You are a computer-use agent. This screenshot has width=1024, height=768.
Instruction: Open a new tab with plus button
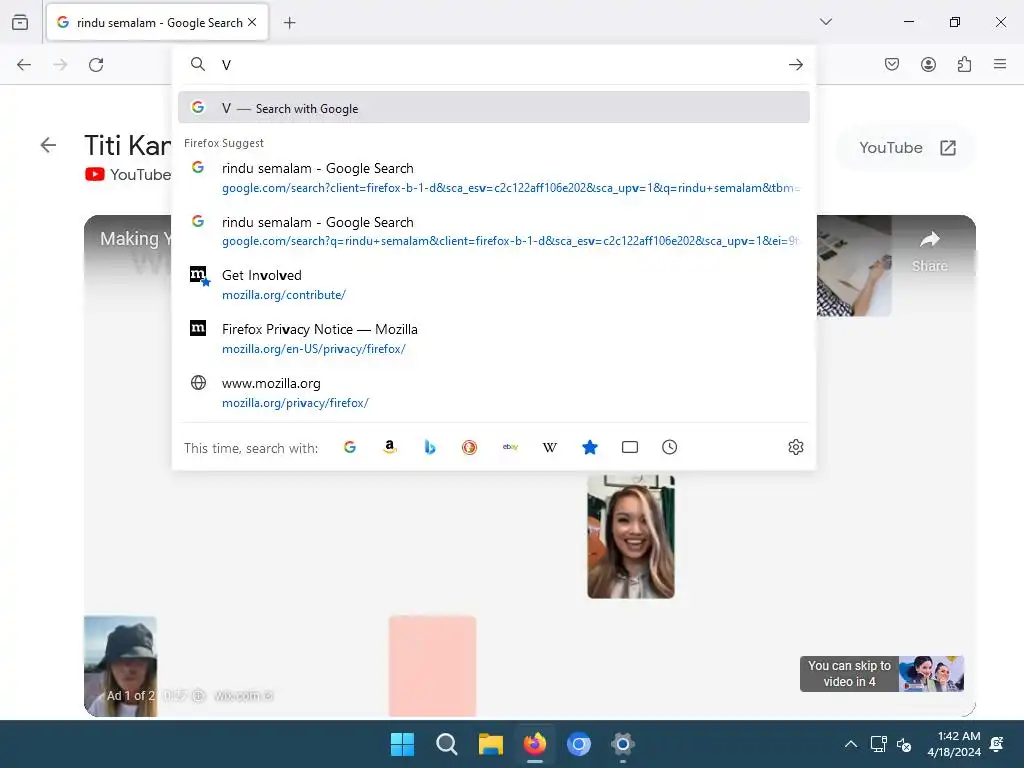tap(289, 23)
